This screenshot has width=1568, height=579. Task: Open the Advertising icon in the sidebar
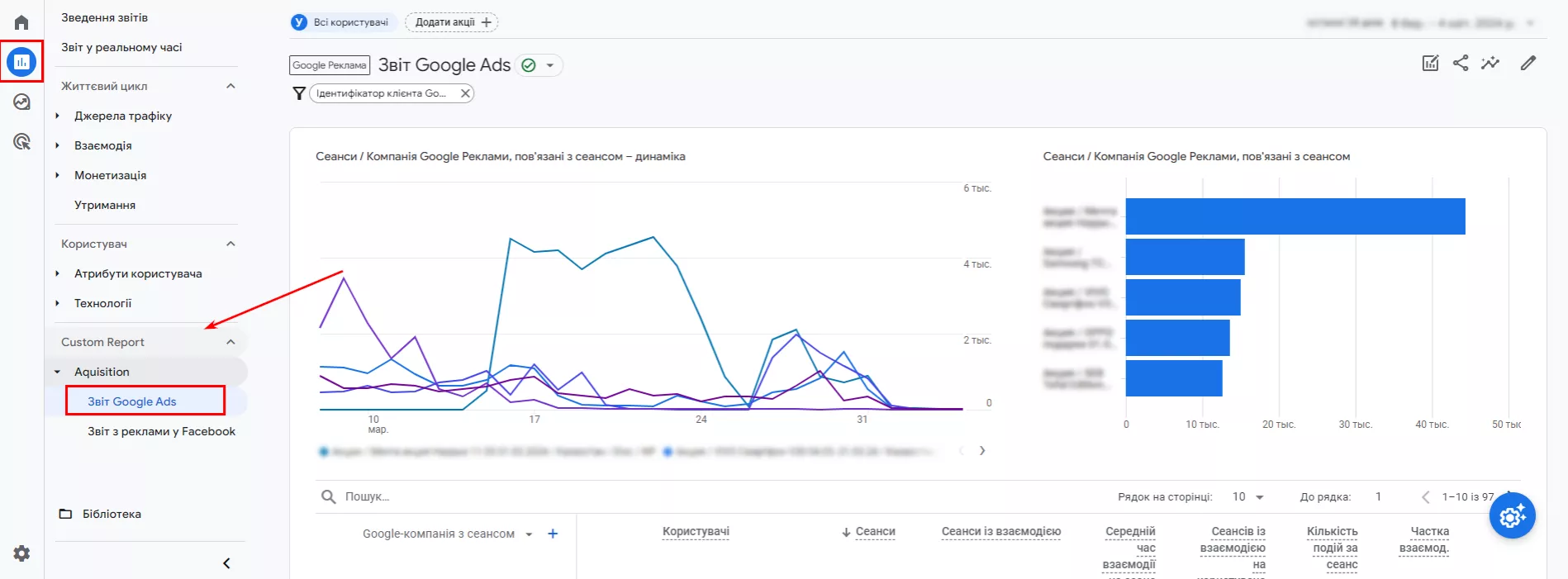21,141
